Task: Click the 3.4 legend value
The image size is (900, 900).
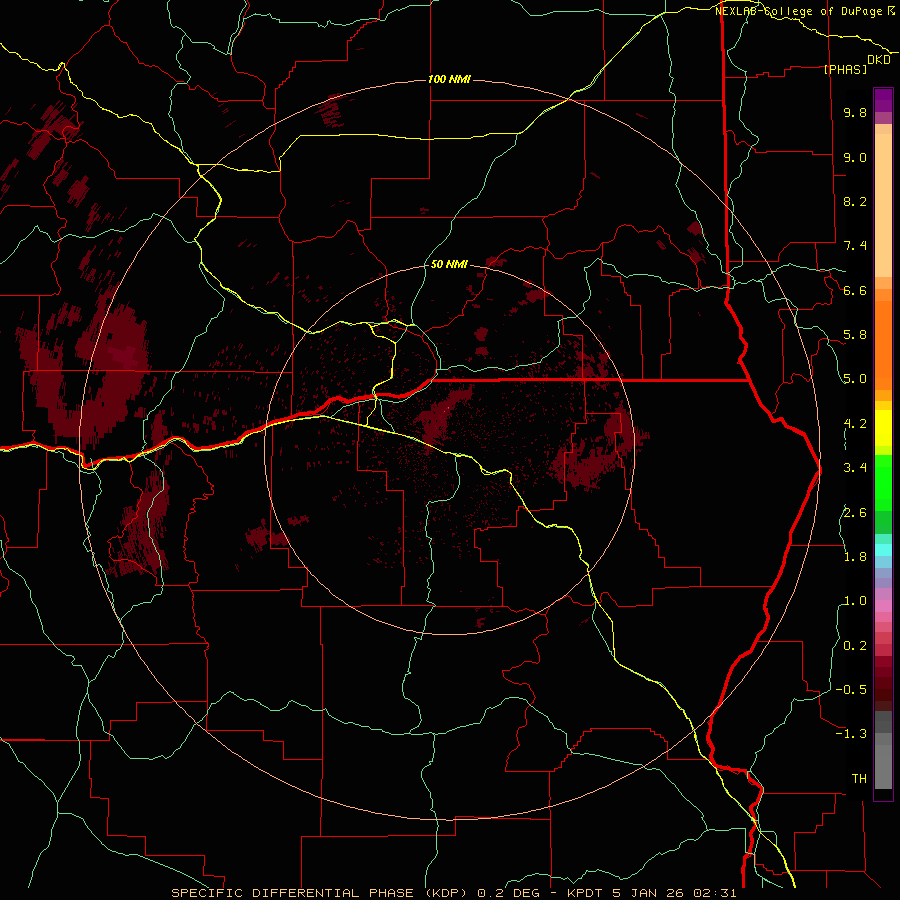Action: click(855, 468)
